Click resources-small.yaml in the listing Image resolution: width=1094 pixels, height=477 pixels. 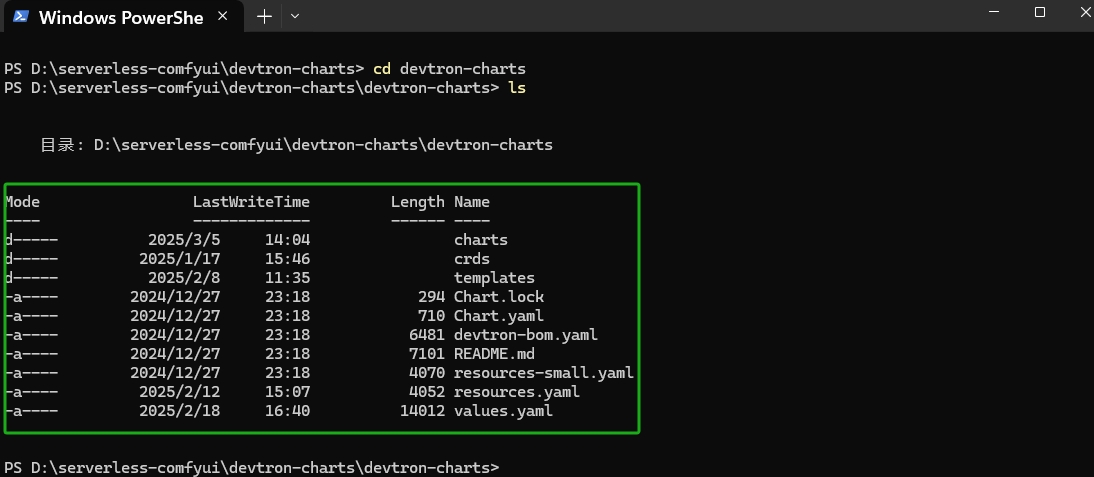[543, 373]
